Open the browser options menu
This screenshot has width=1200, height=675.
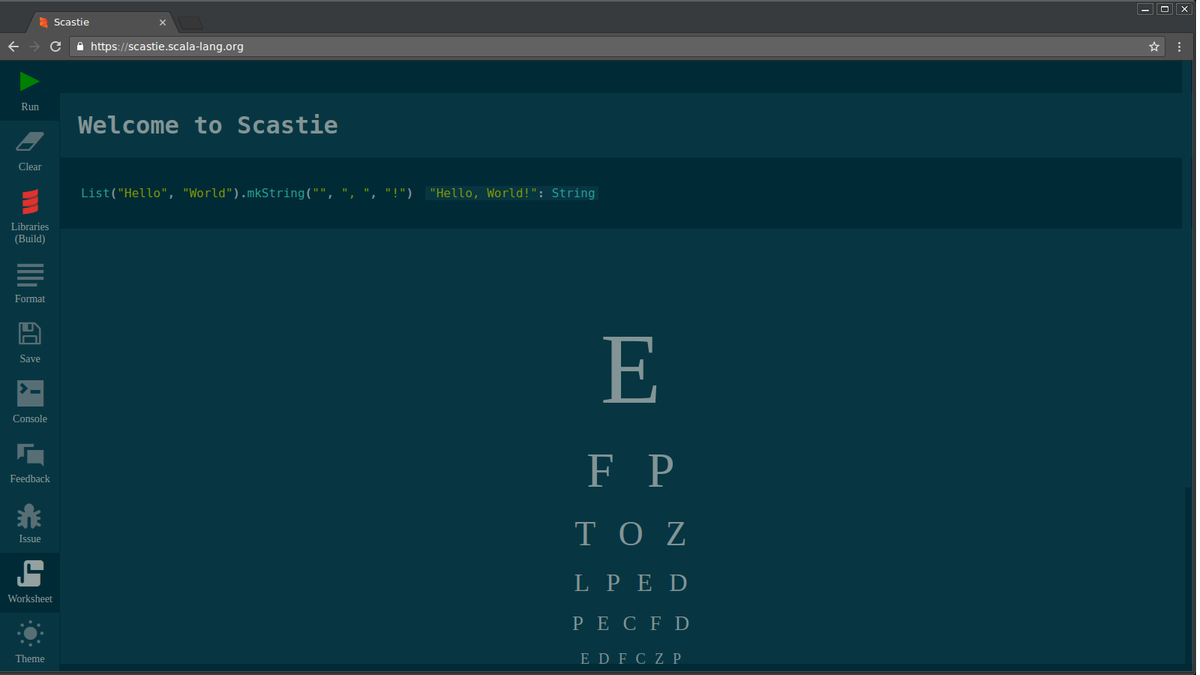click(1178, 46)
